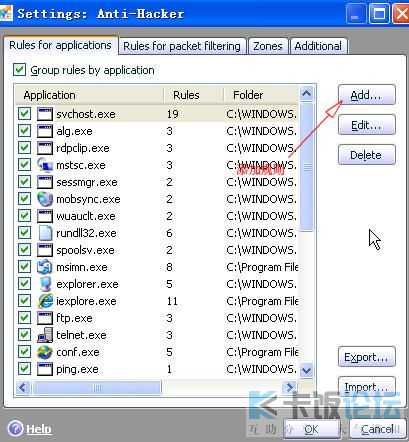Image resolution: width=409 pixels, height=442 pixels.
Task: Select the spoolsv.exe row name
Action: click(85, 250)
